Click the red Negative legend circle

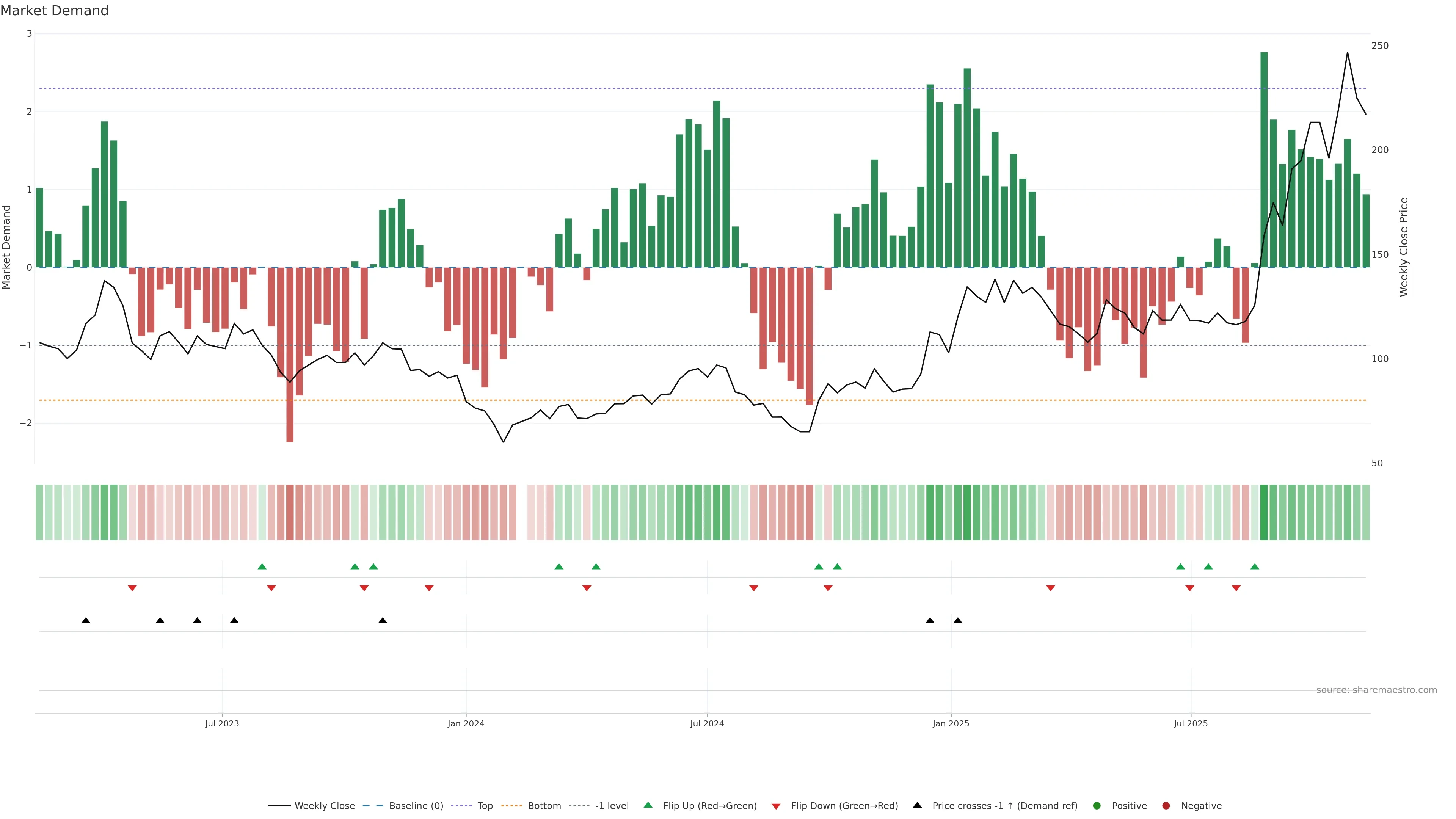click(1166, 805)
